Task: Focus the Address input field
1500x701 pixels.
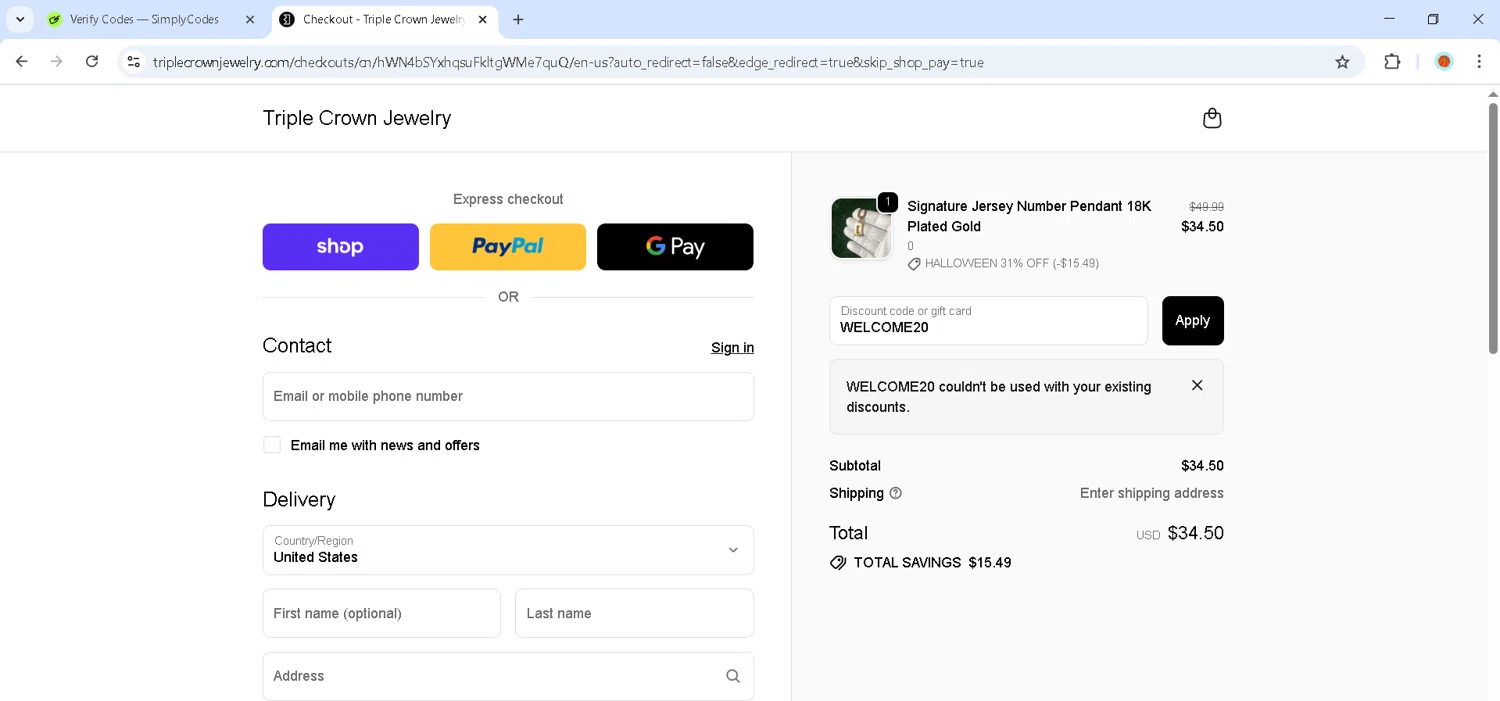Action: [508, 676]
